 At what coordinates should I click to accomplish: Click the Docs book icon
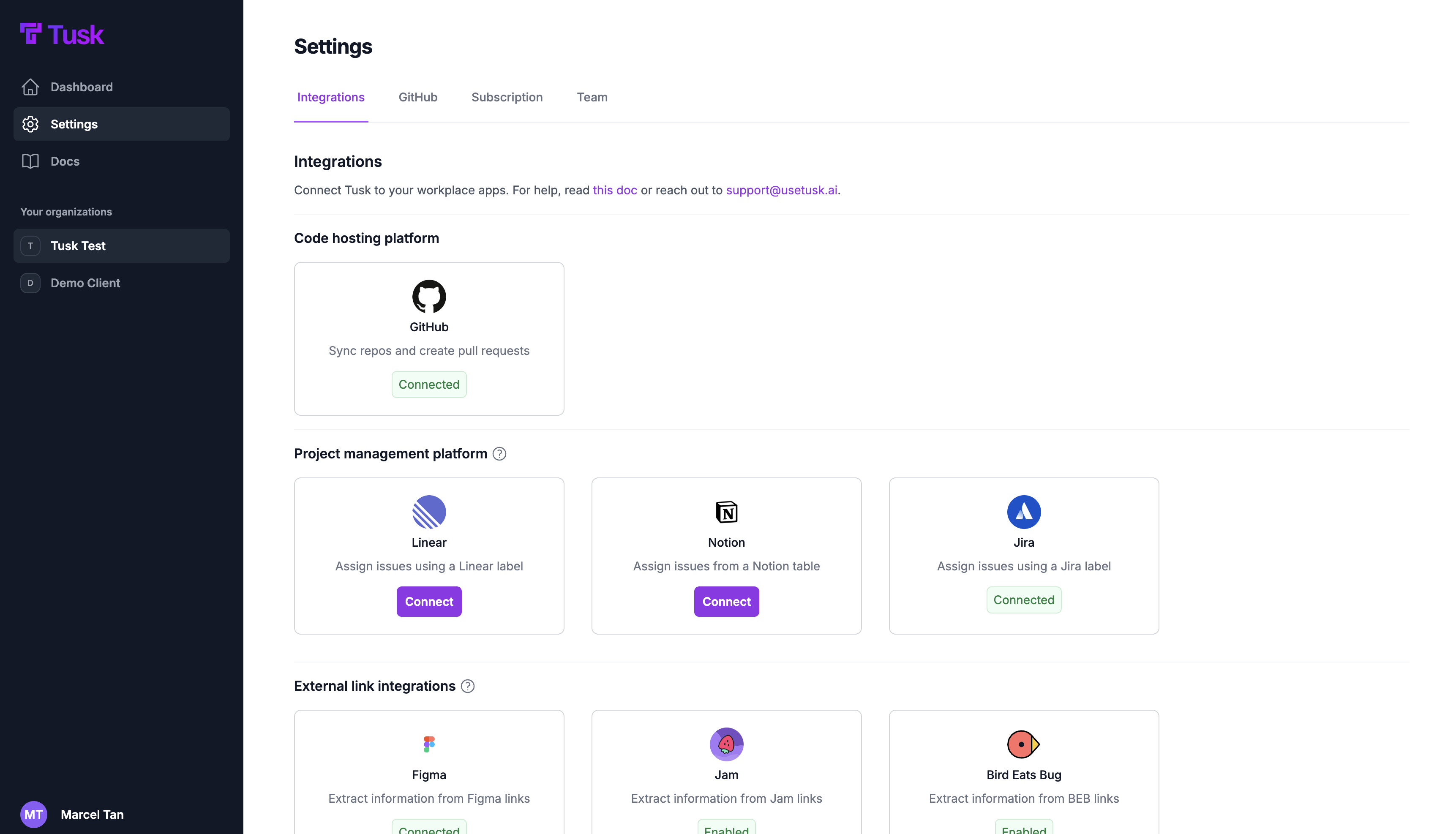[x=30, y=161]
